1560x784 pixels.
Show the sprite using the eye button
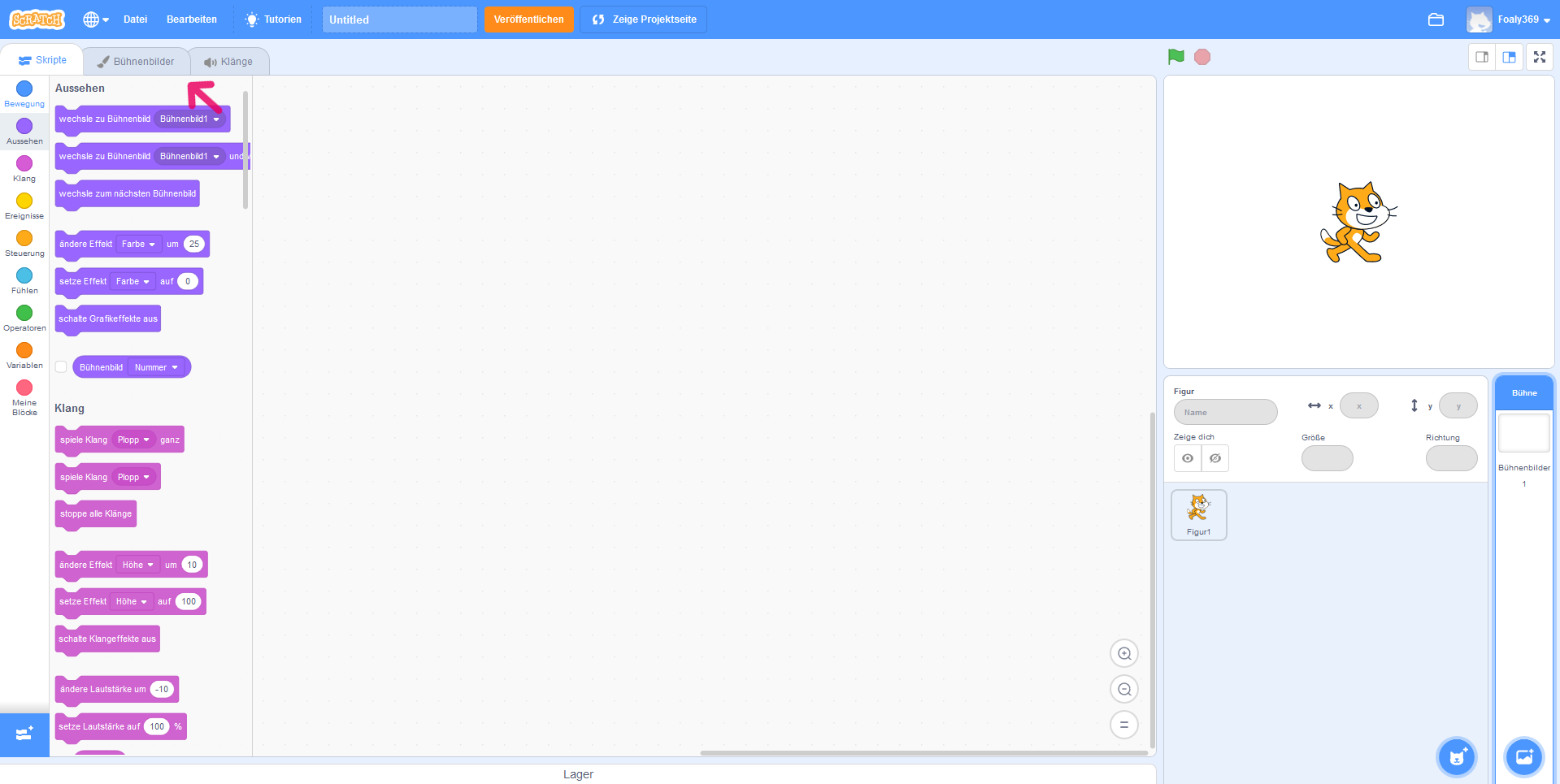click(x=1188, y=458)
